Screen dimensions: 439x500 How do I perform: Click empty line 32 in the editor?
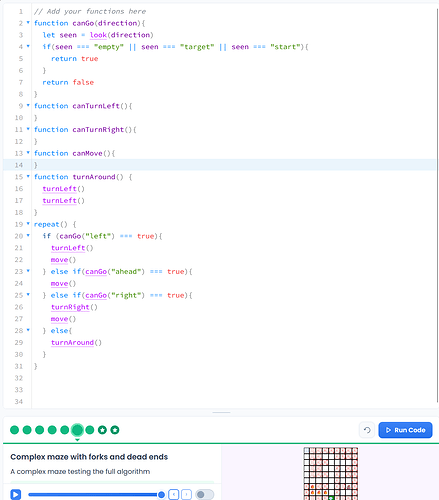[x=233, y=378]
